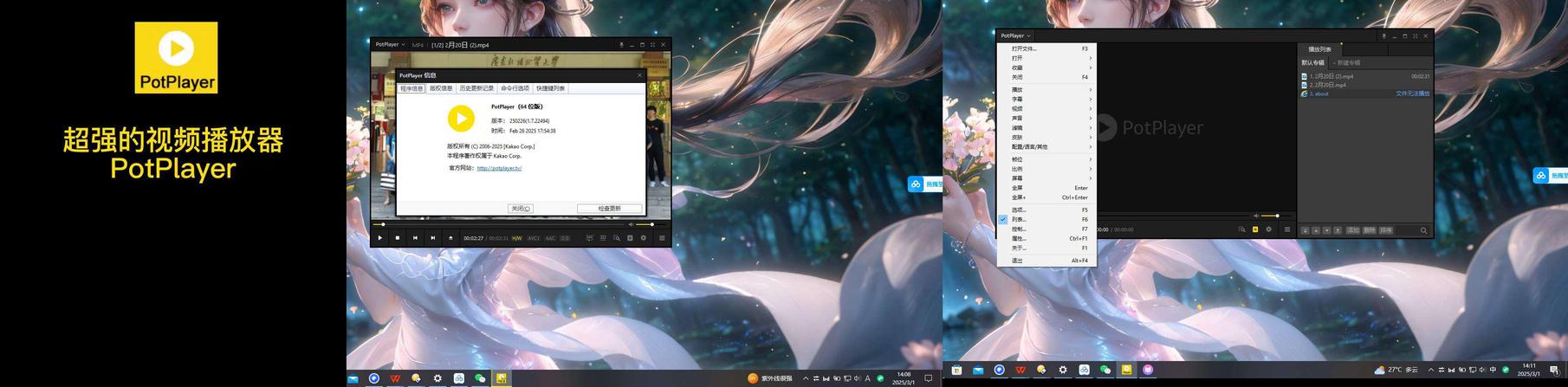Skip to the next track in left player
1568x387 pixels.
point(432,238)
